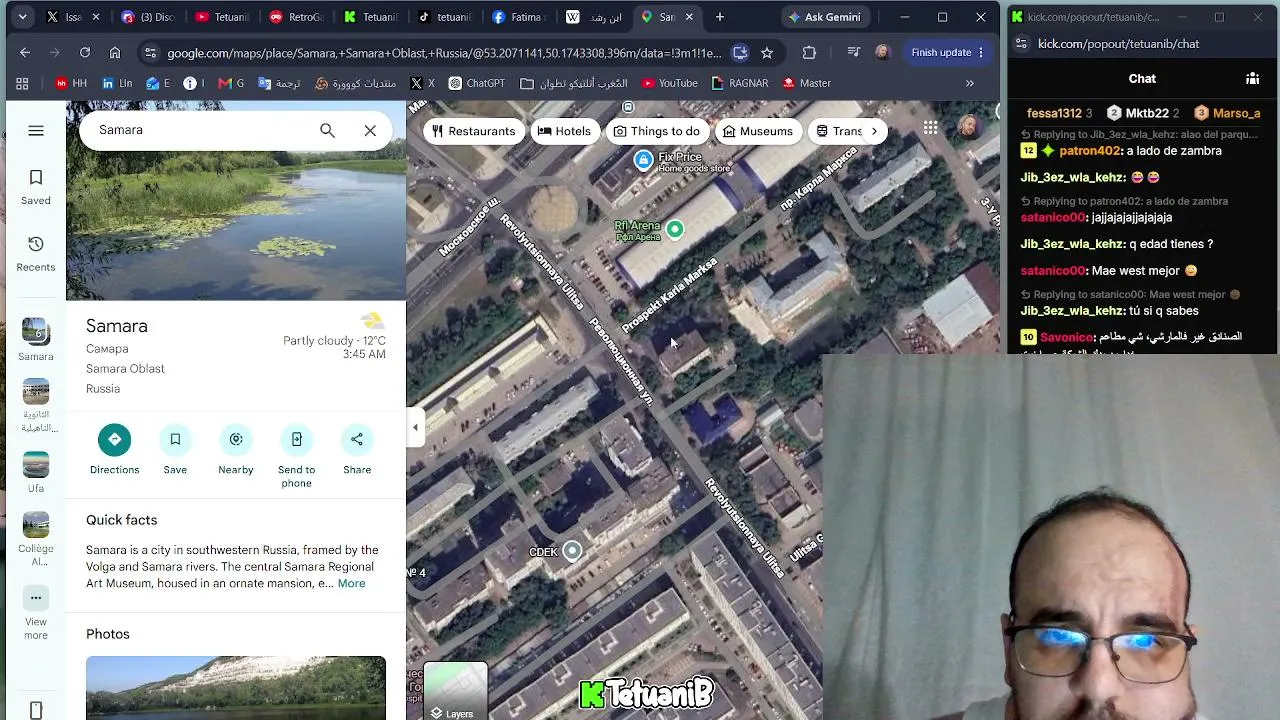The image size is (1280, 720).
Task: Collapse the Maps side panel
Action: pos(415,428)
